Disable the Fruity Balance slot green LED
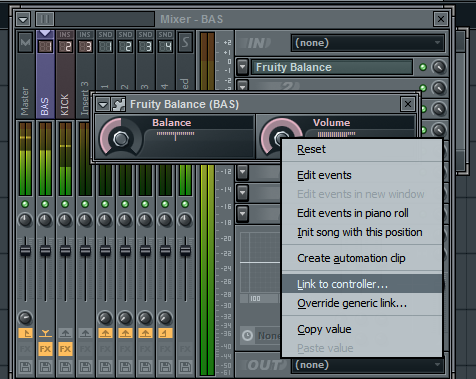Image resolution: width=476 pixels, height=379 pixels. click(x=423, y=67)
